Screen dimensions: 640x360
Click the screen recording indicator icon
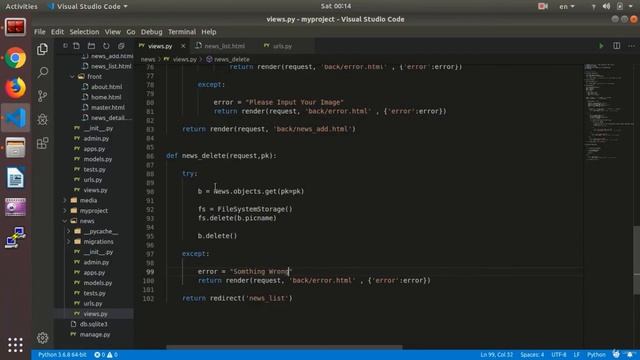tap(543, 6)
